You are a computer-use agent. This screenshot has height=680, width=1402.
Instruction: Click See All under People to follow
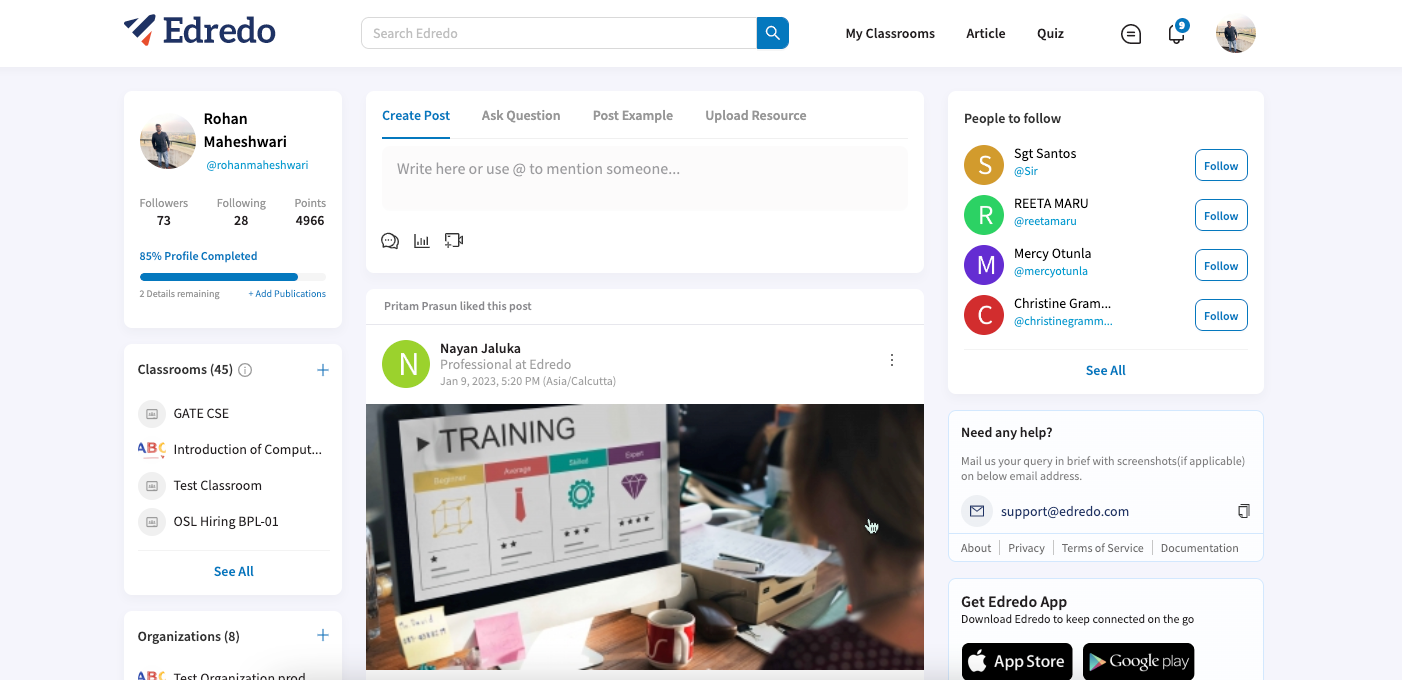[1105, 370]
